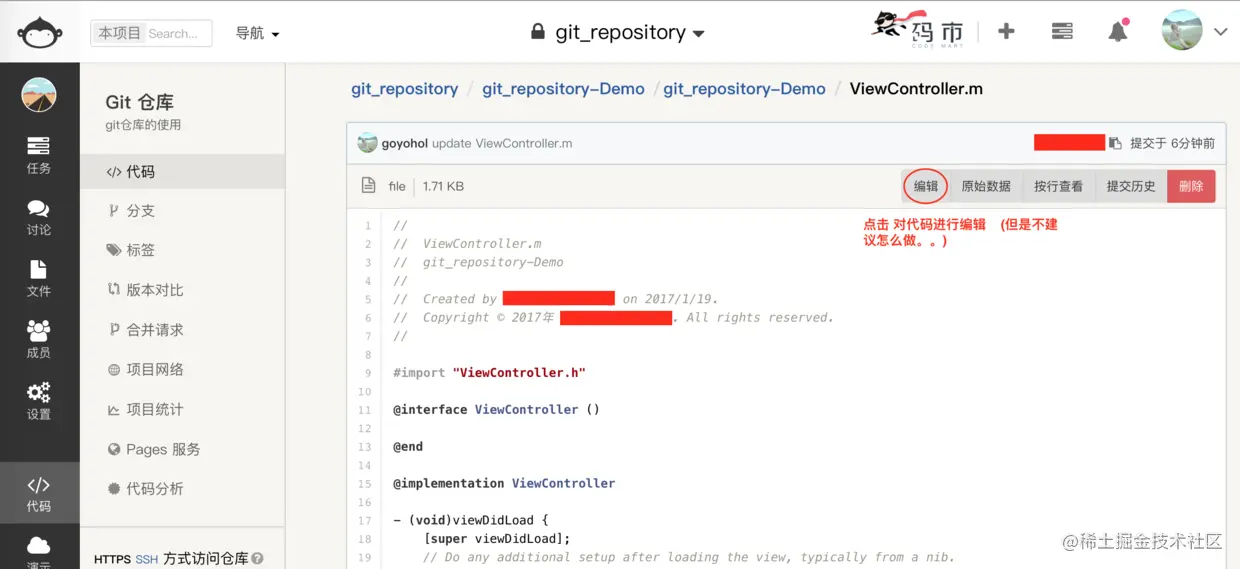The width and height of the screenshot is (1240, 569).
Task: Open 按行查看 blame view
Action: (1058, 186)
